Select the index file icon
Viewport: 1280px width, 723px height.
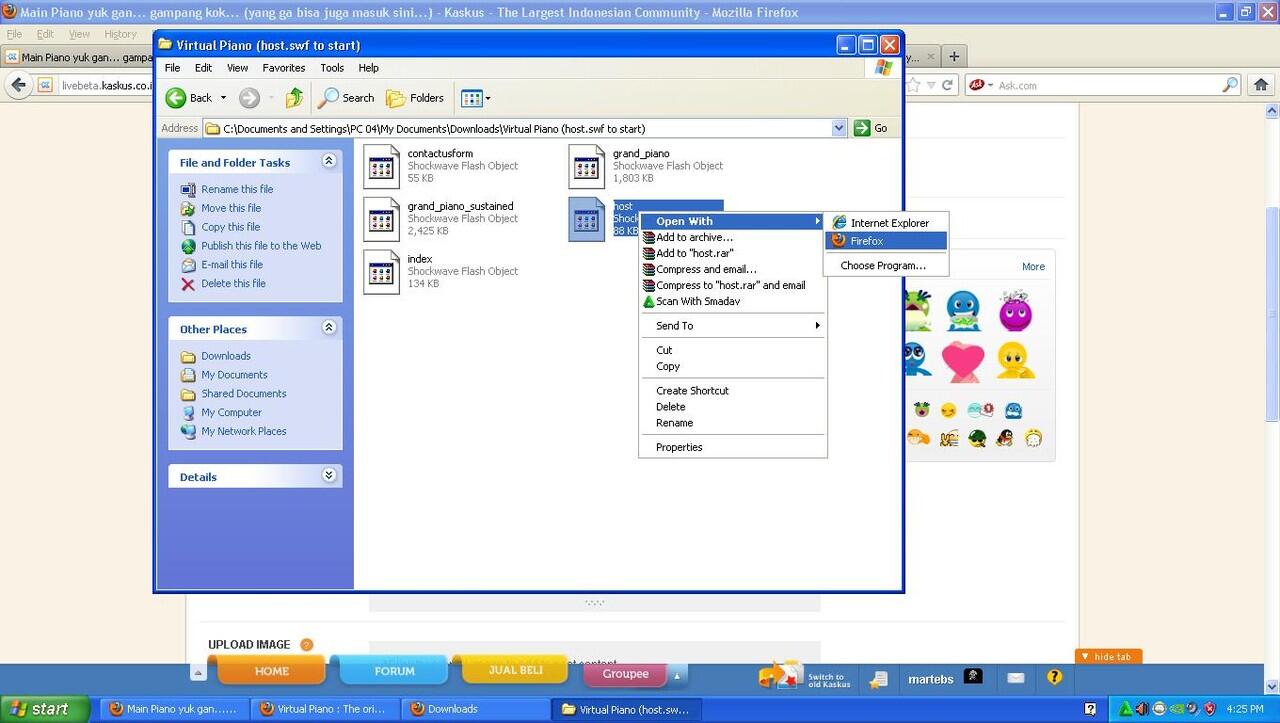pos(381,272)
